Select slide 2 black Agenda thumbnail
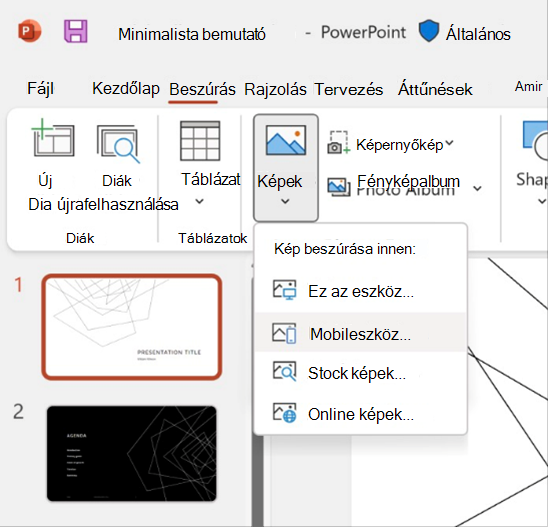 (x=132, y=453)
